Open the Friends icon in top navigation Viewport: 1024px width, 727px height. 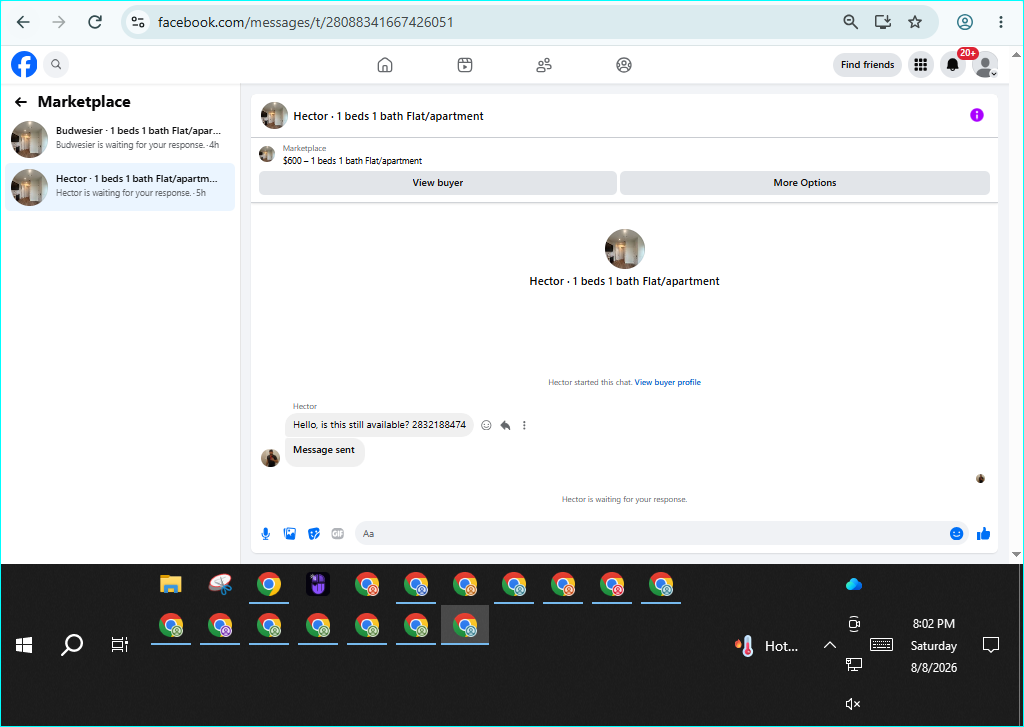tap(544, 65)
